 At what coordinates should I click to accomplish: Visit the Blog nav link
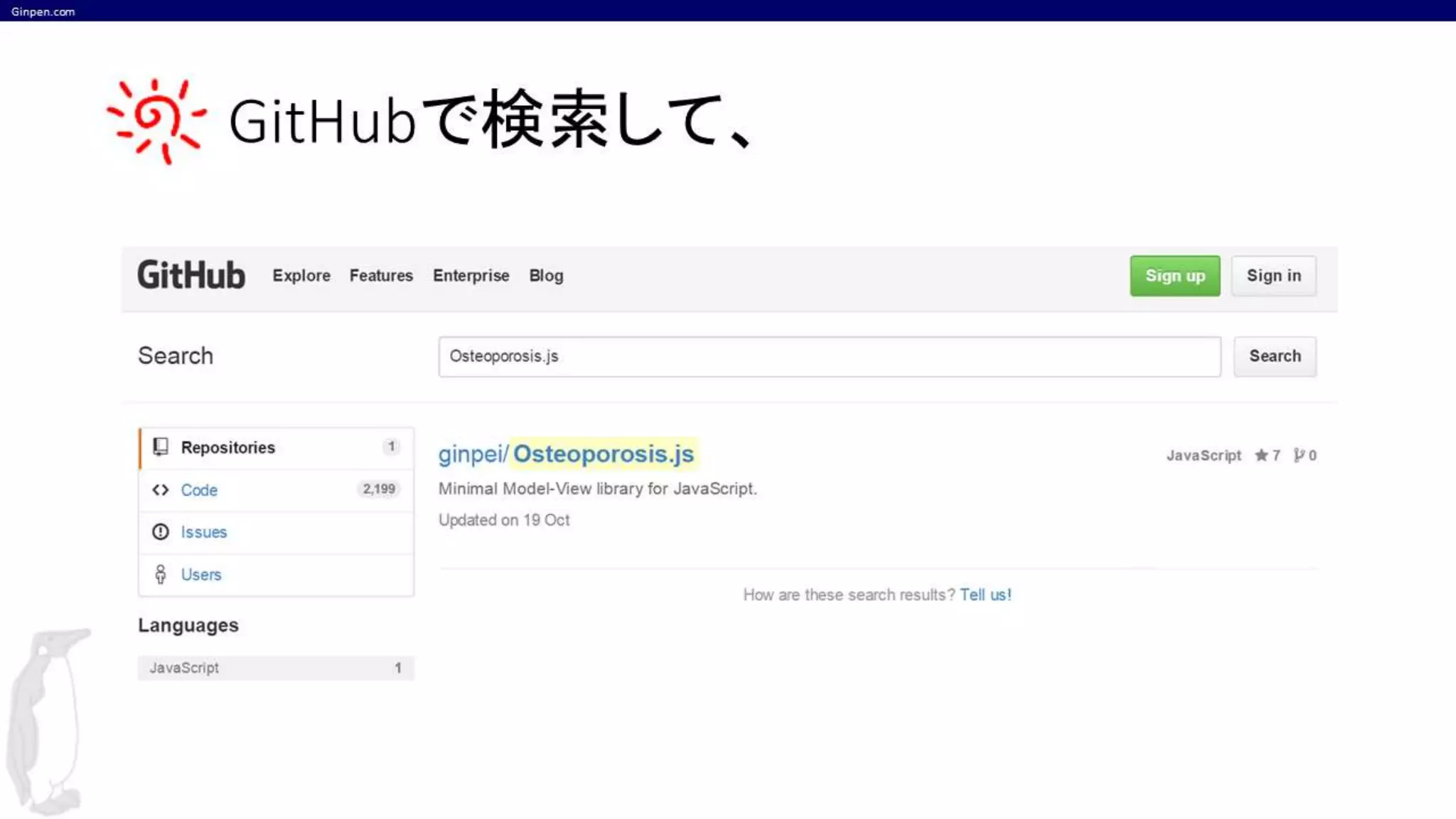point(546,276)
